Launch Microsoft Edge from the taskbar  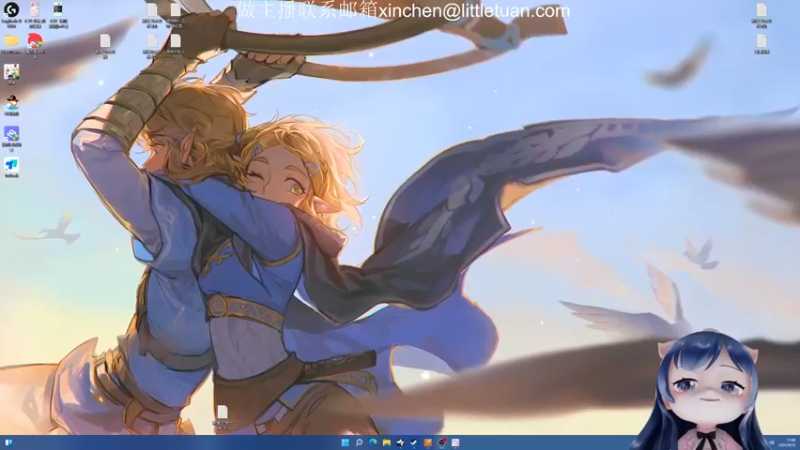coord(373,442)
